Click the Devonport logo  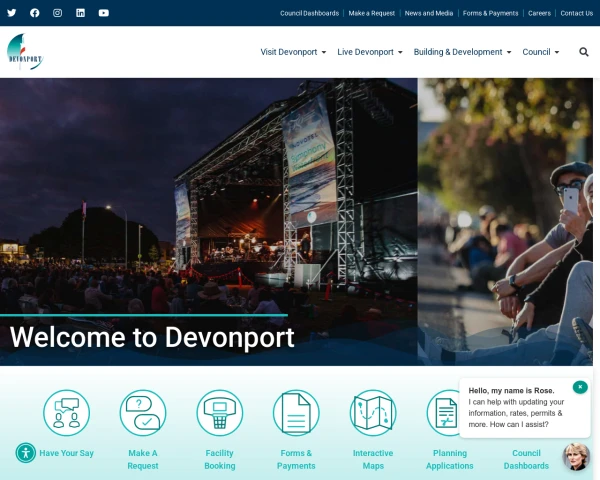click(x=24, y=52)
